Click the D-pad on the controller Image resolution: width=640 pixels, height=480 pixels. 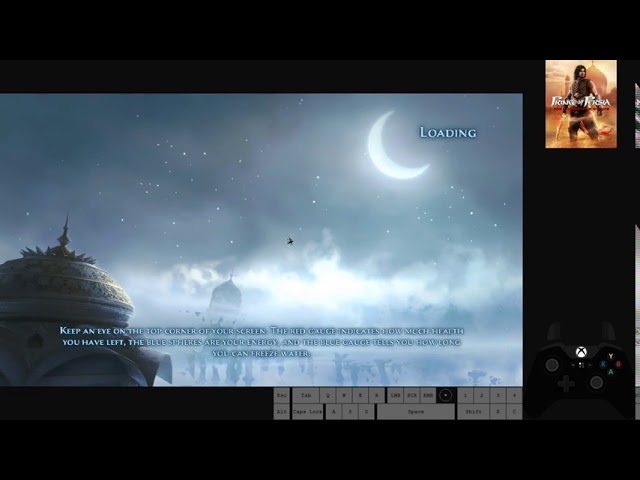[x=566, y=384]
